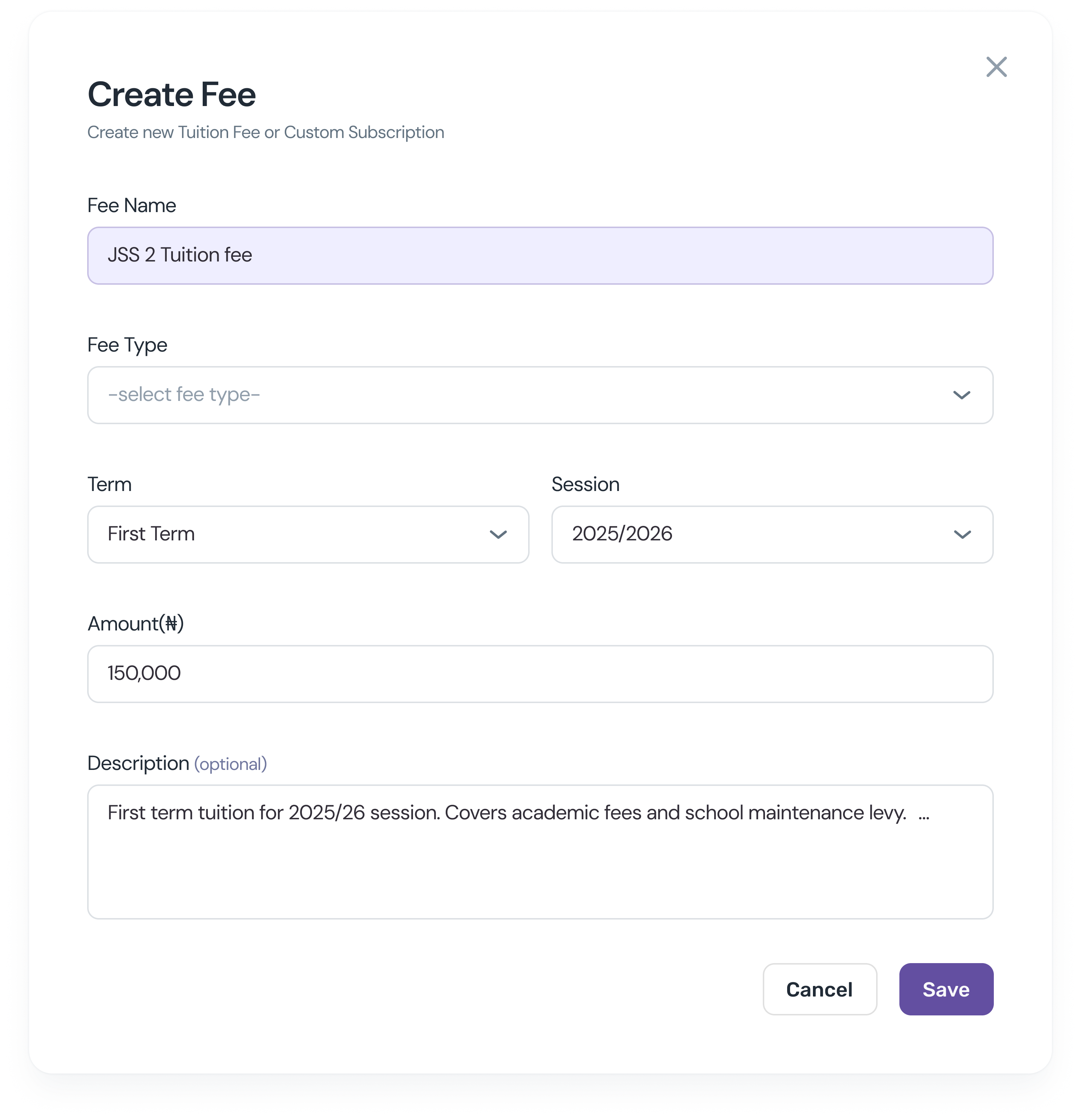Click the 'Session' field label

click(x=585, y=484)
